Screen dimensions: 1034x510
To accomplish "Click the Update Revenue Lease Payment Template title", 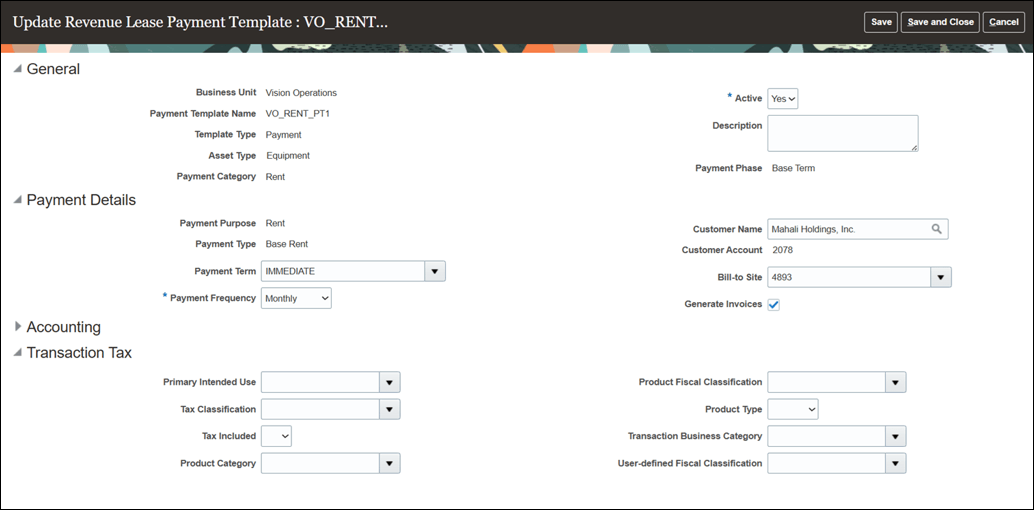I will (200, 22).
